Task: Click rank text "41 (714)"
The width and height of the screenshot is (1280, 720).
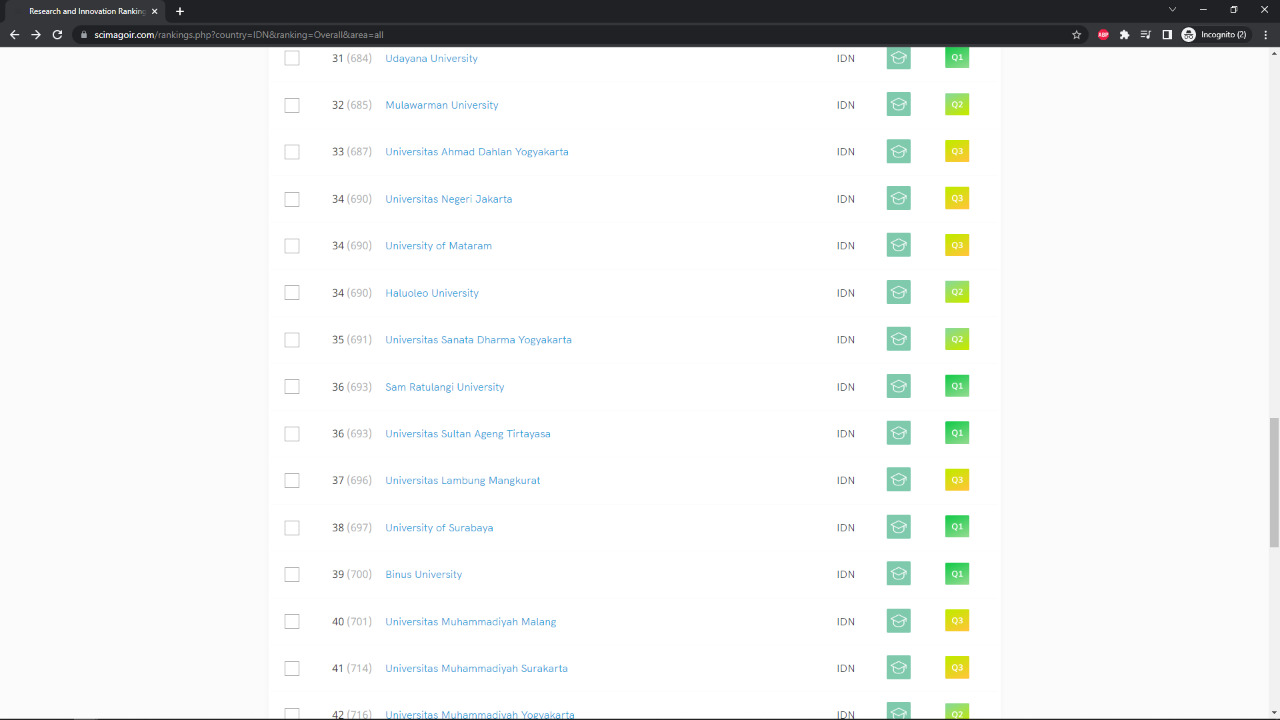Action: click(352, 669)
